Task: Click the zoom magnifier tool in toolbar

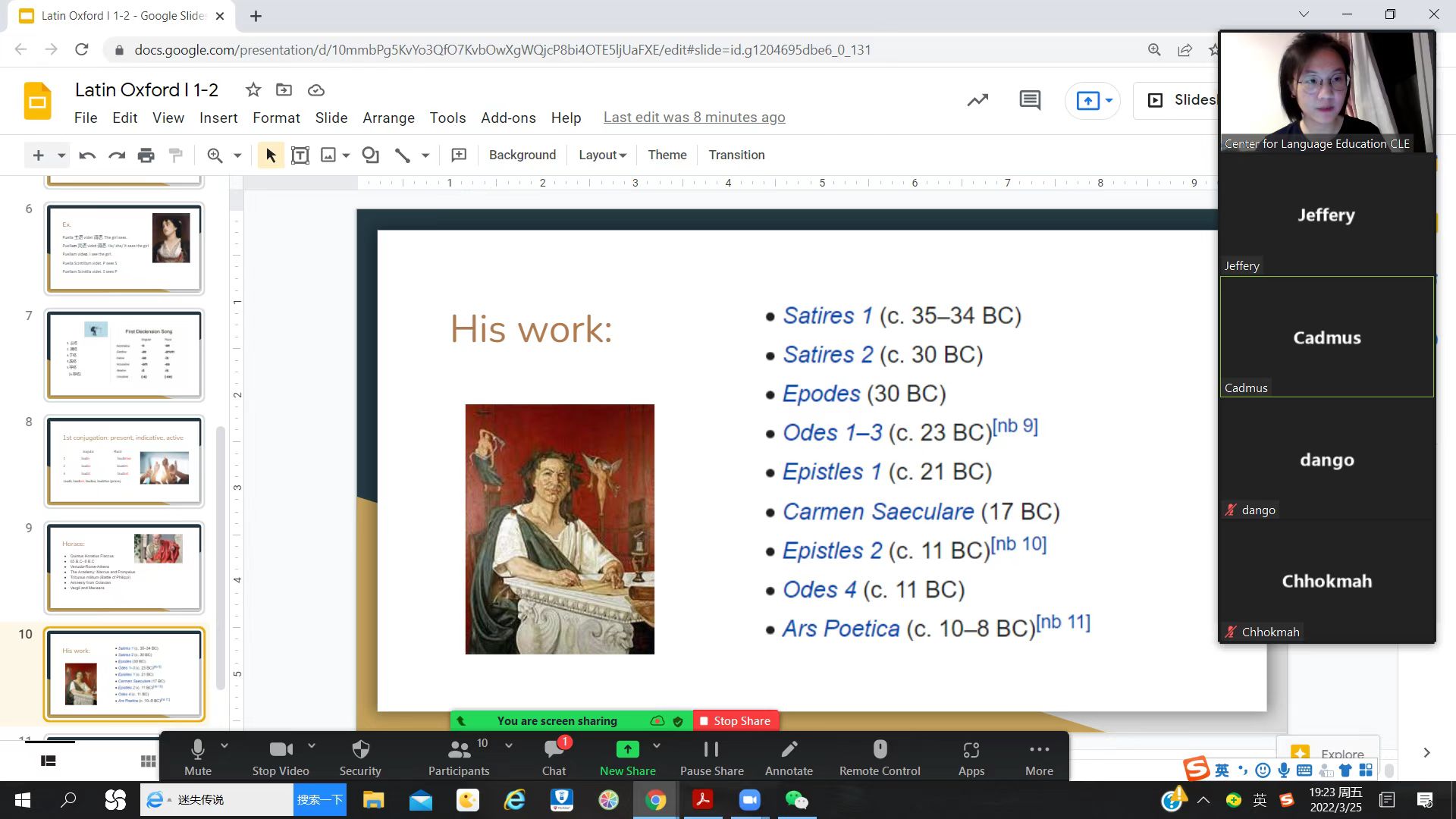Action: pyautogui.click(x=215, y=155)
